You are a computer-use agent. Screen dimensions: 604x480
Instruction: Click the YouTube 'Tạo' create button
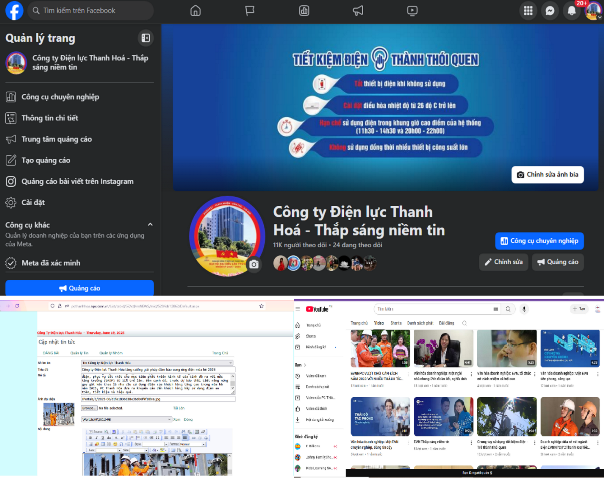pos(579,309)
